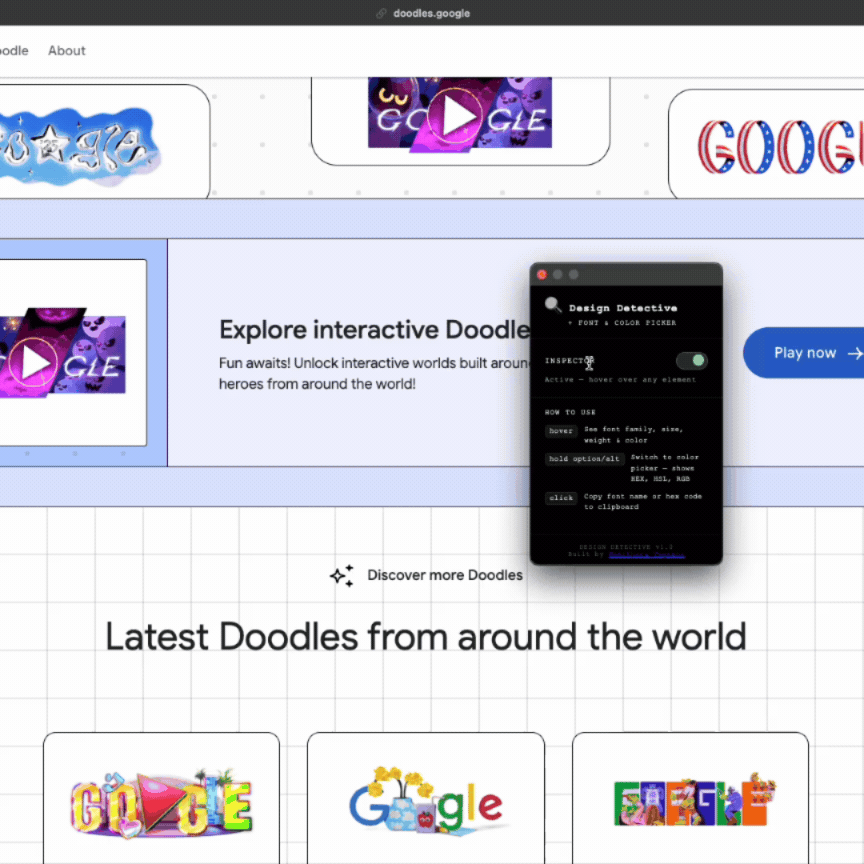Click the arrow icon on the Play now button
Screen dimensions: 864x864
(854, 353)
